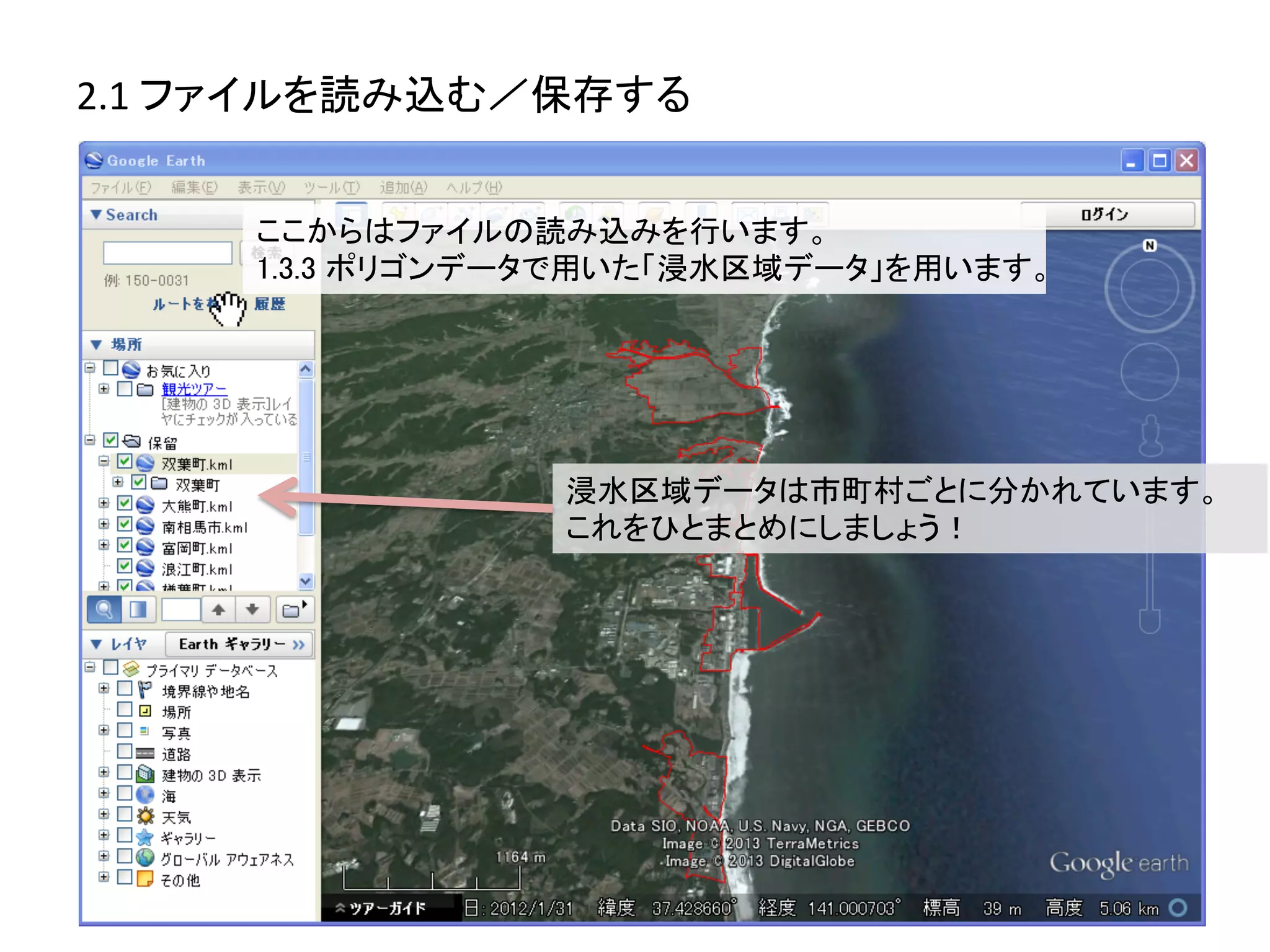Click the move-down arrow in places panel
This screenshot has height=952, width=1270.
(252, 610)
